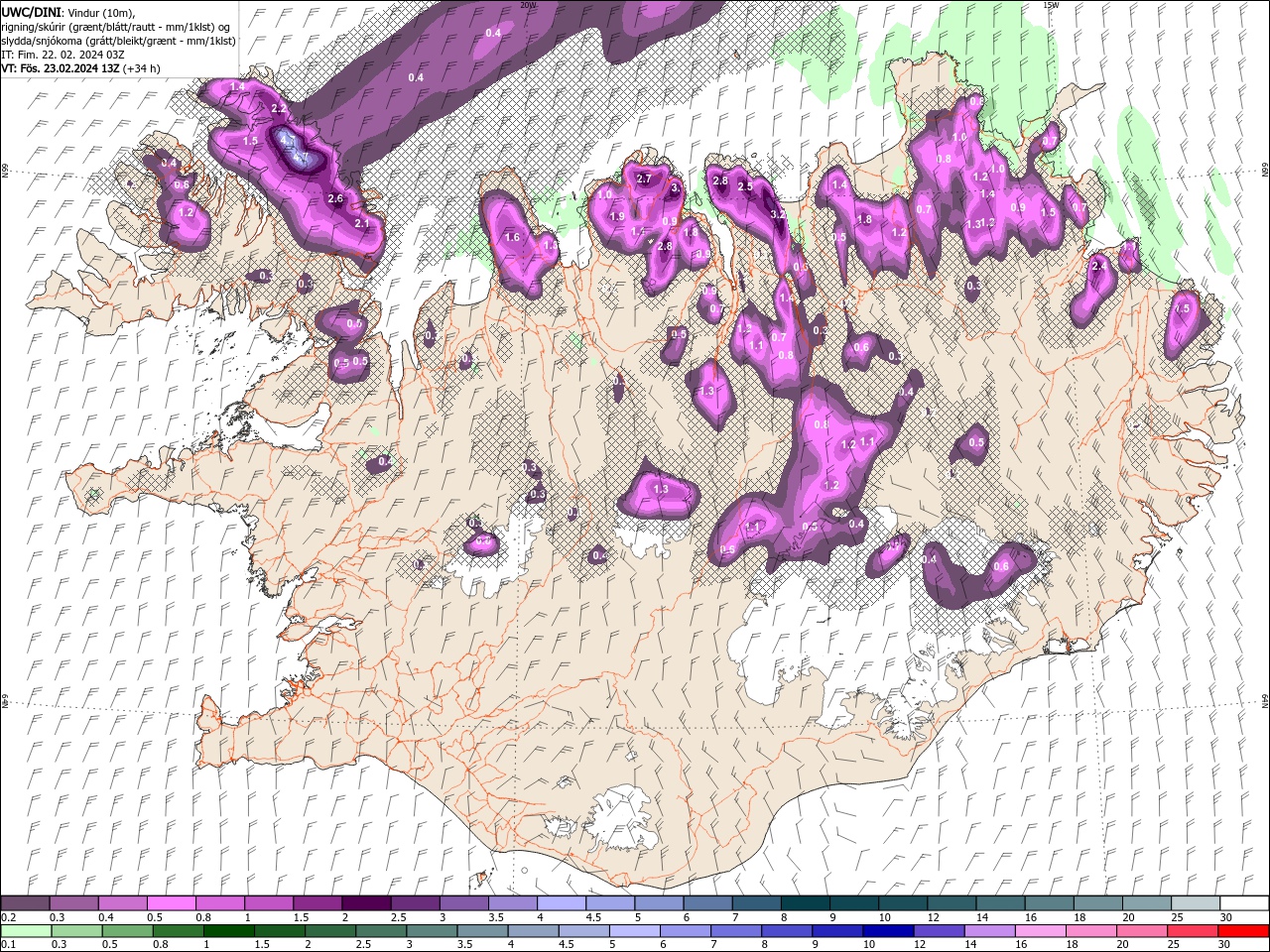This screenshot has width=1270, height=952.
Task: Pick the pale green lower swatch at 0.1
Action: point(25,931)
